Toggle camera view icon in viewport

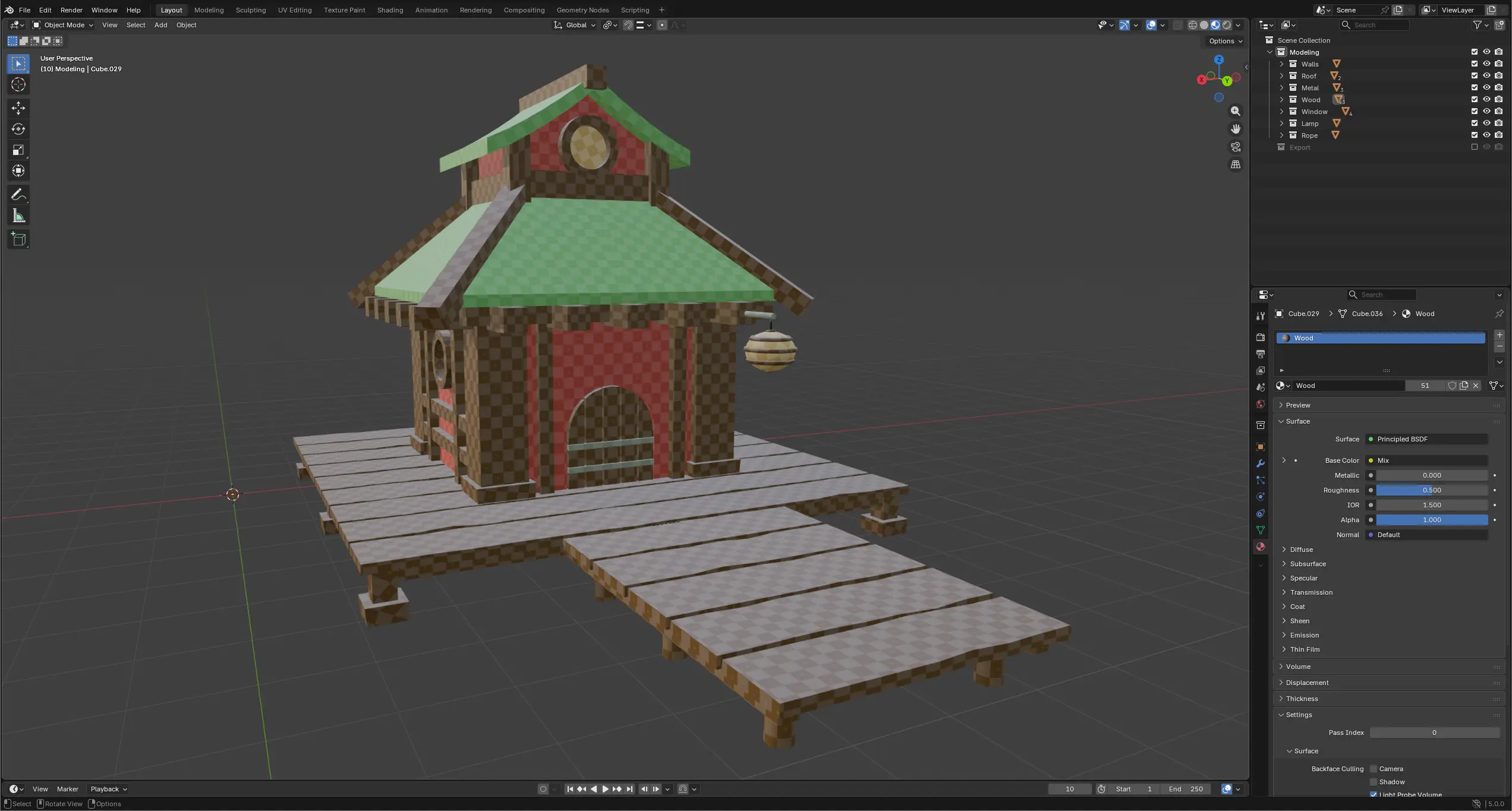click(x=1236, y=147)
